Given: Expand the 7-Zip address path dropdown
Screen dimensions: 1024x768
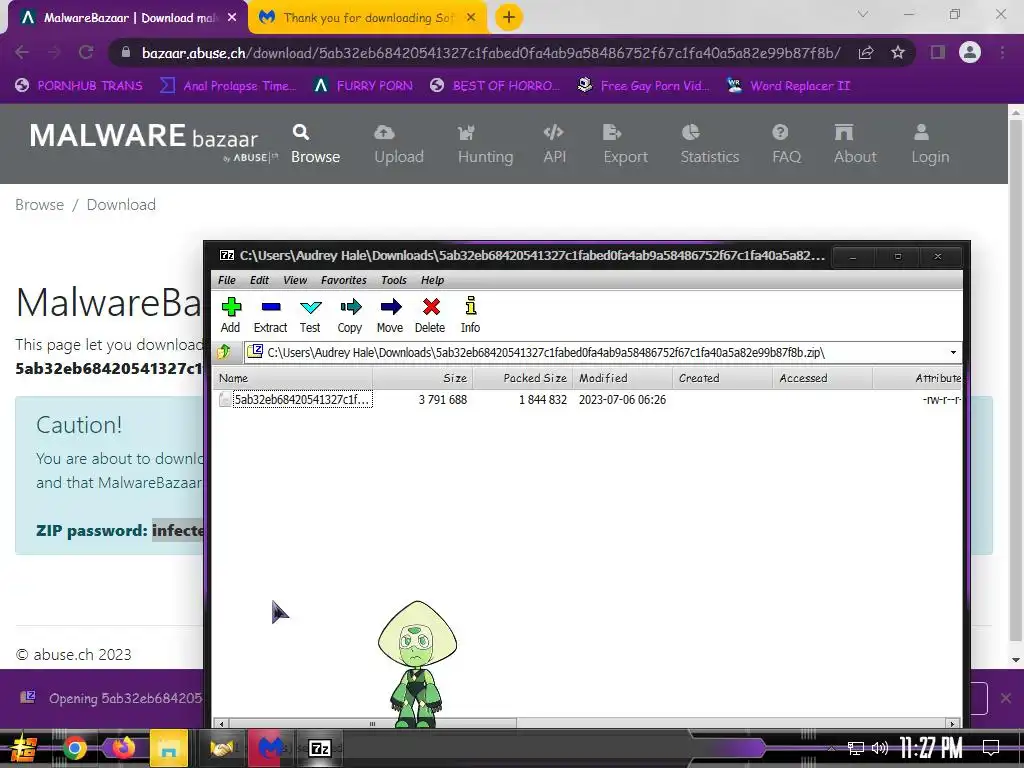Looking at the screenshot, I should (953, 353).
